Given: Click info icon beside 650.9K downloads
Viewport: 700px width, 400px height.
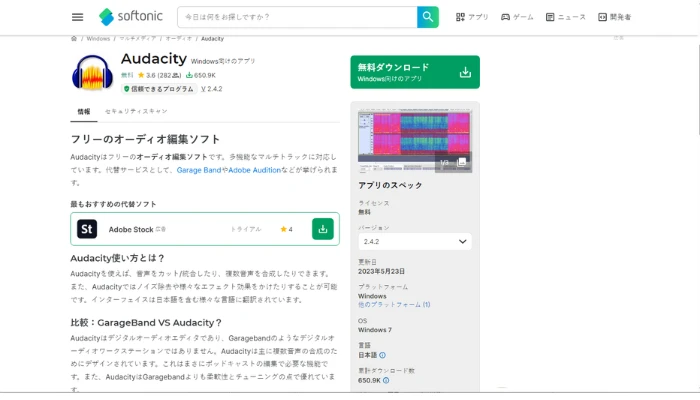Looking at the screenshot, I should (x=386, y=380).
